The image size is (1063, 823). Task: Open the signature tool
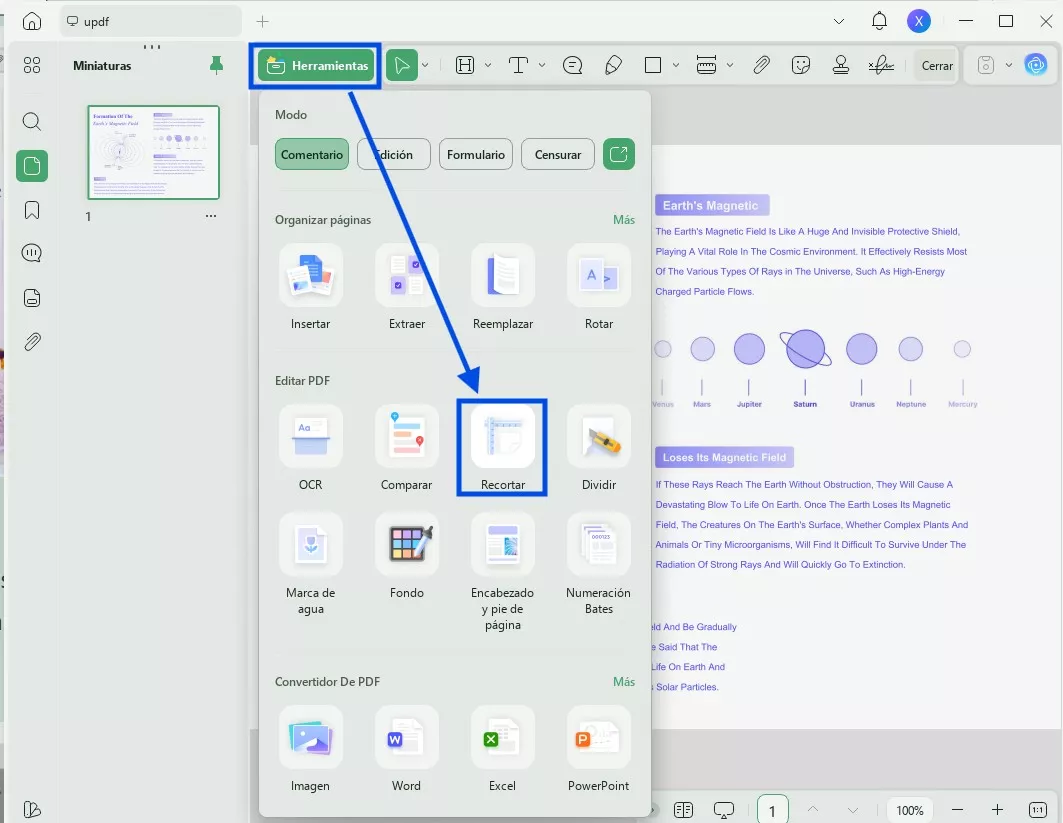(x=881, y=65)
